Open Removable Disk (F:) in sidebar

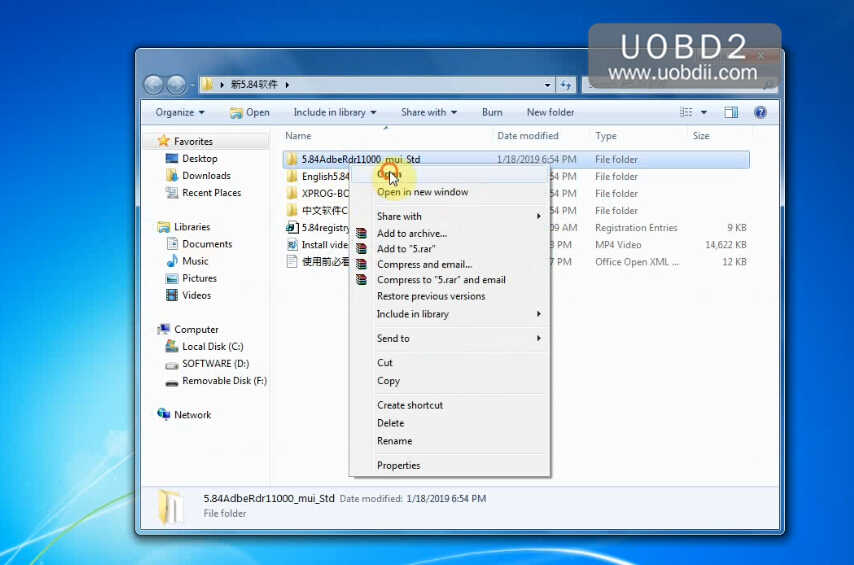click(223, 381)
